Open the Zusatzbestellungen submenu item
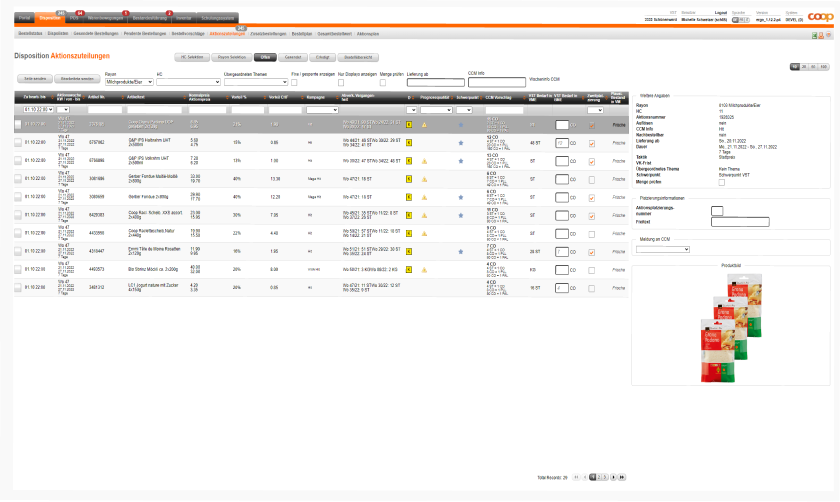The width and height of the screenshot is (840, 502). click(268, 34)
